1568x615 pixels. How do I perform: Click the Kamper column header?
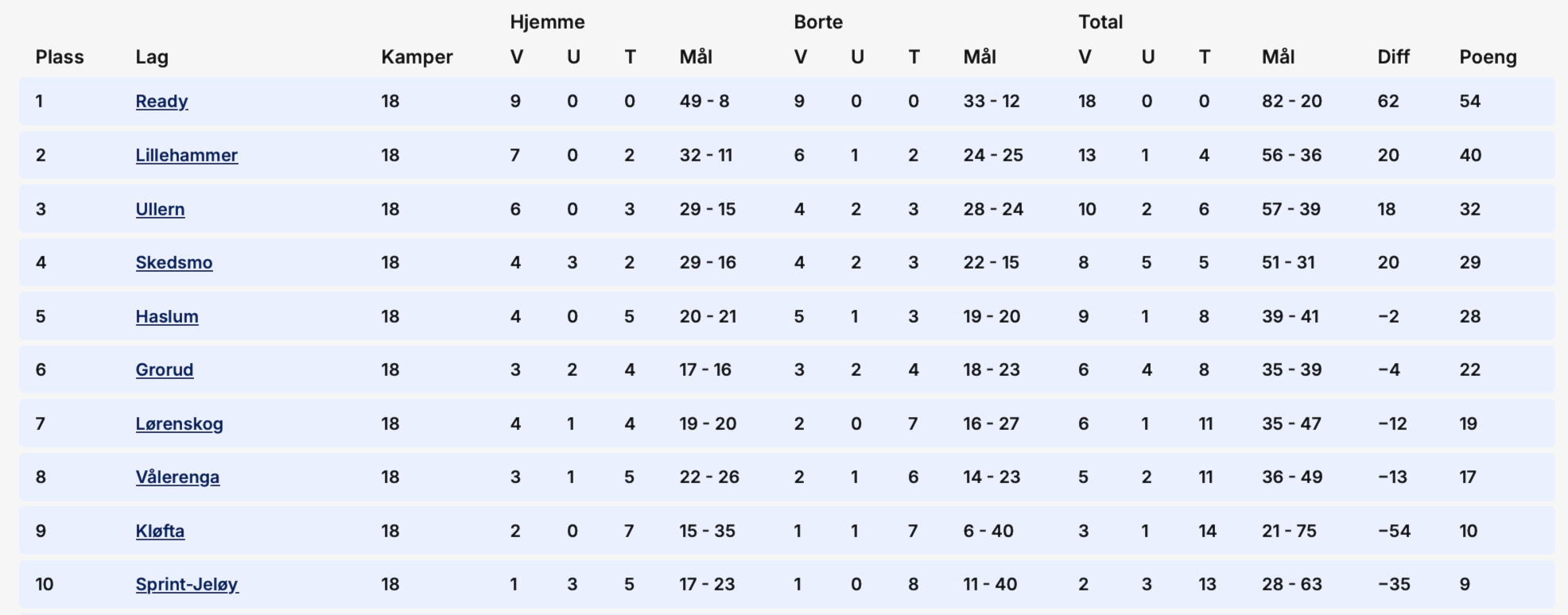click(417, 57)
